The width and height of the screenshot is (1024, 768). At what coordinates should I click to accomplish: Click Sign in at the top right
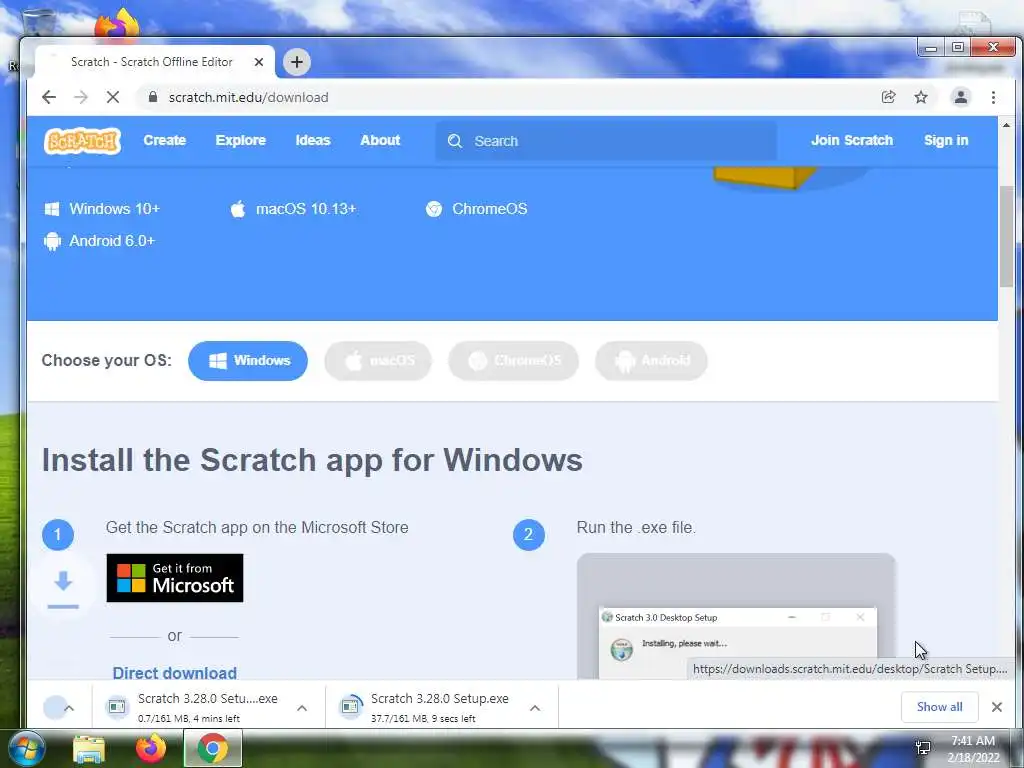point(946,140)
